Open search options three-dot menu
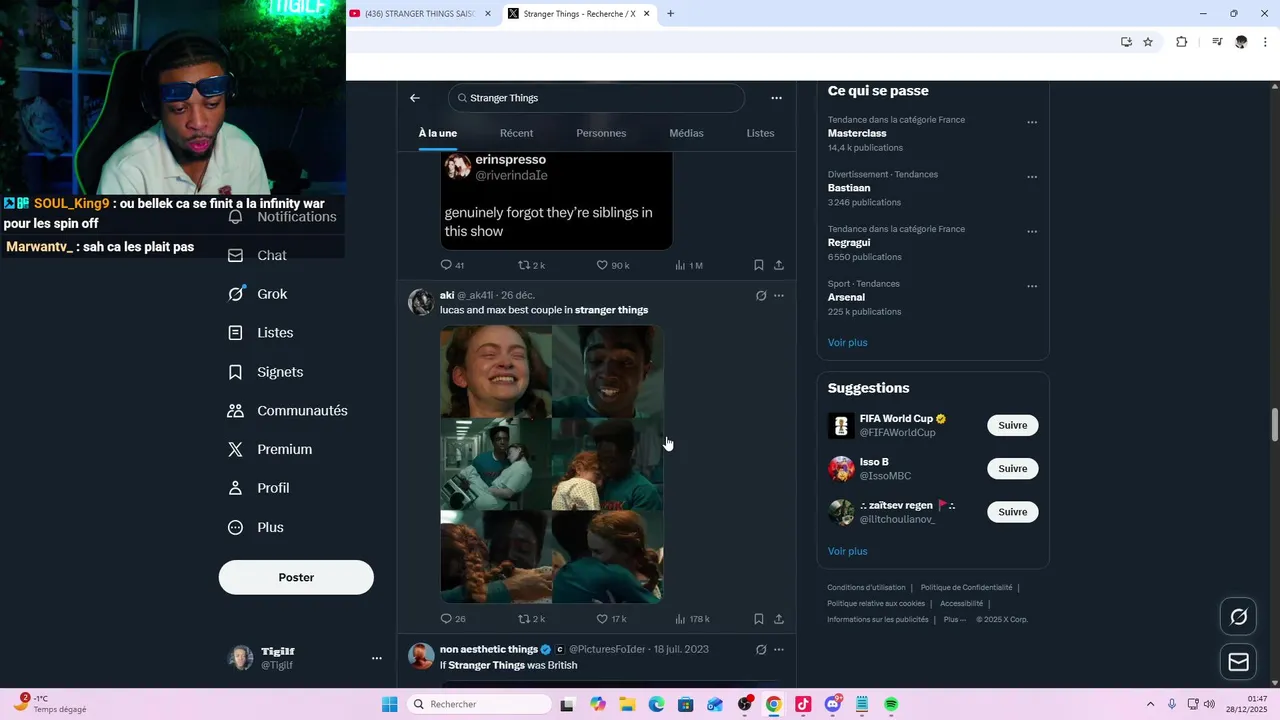This screenshot has height=720, width=1280. (x=776, y=98)
